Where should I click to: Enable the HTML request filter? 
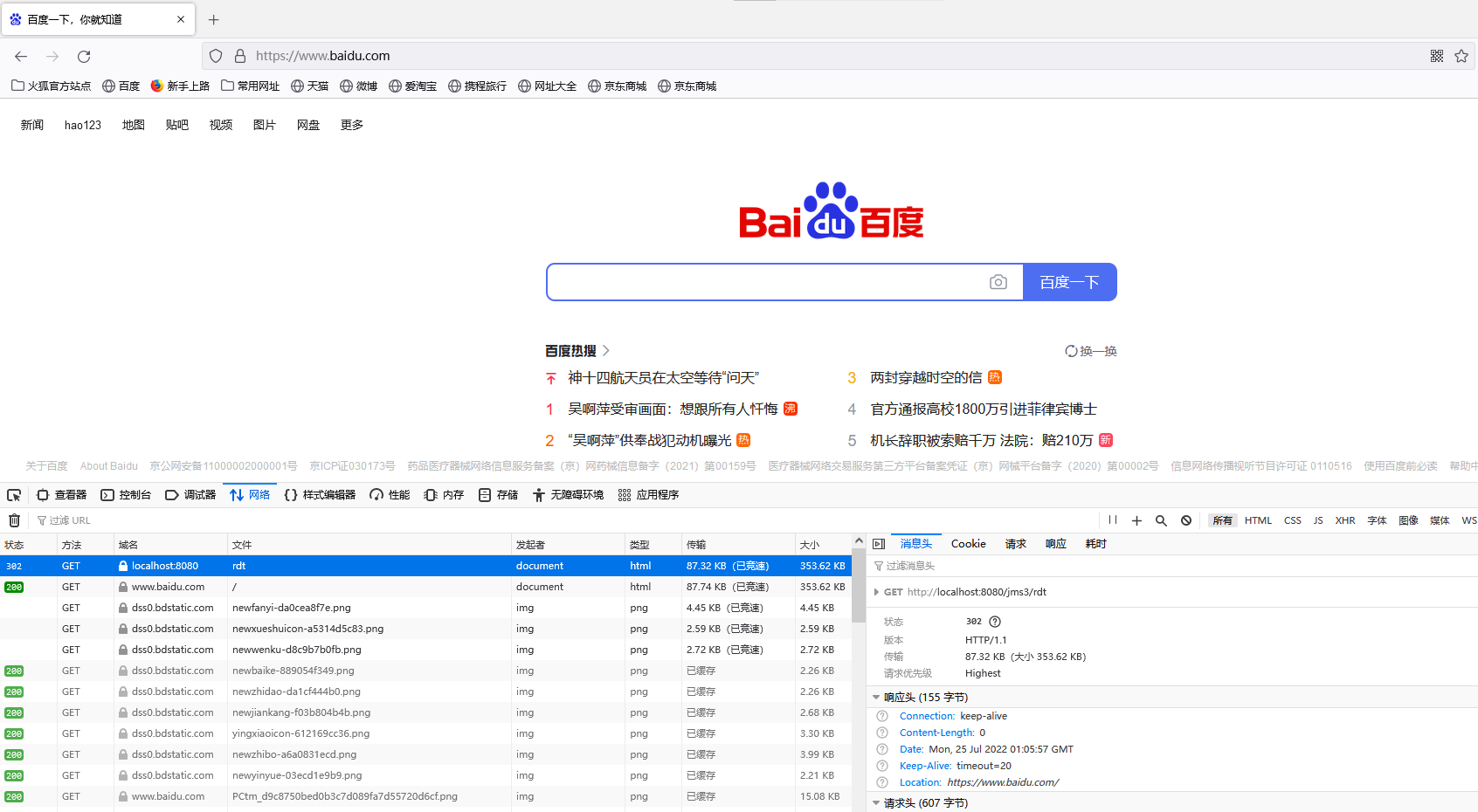tap(1258, 520)
